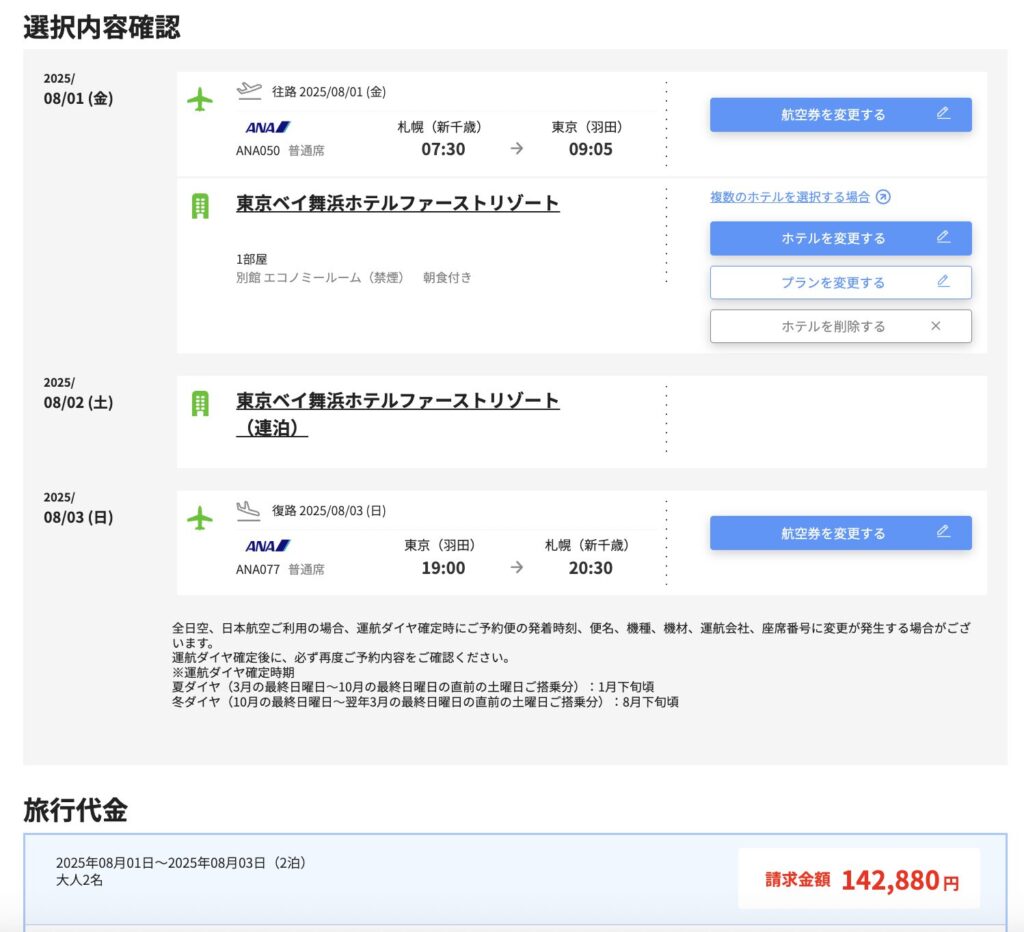The image size is (1024, 932).
Task: Click departure time 19:00
Action: pos(443,568)
